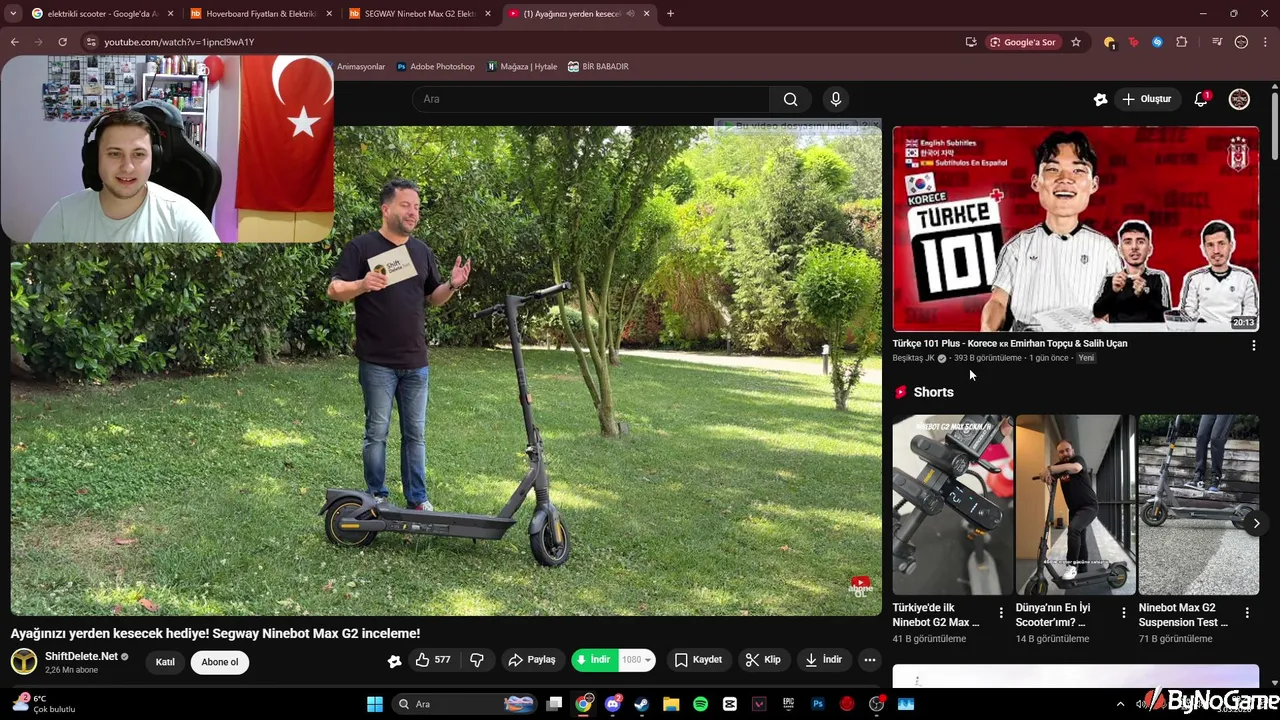Click the Oluştur create button
This screenshot has height=720, width=1280.
[1146, 99]
